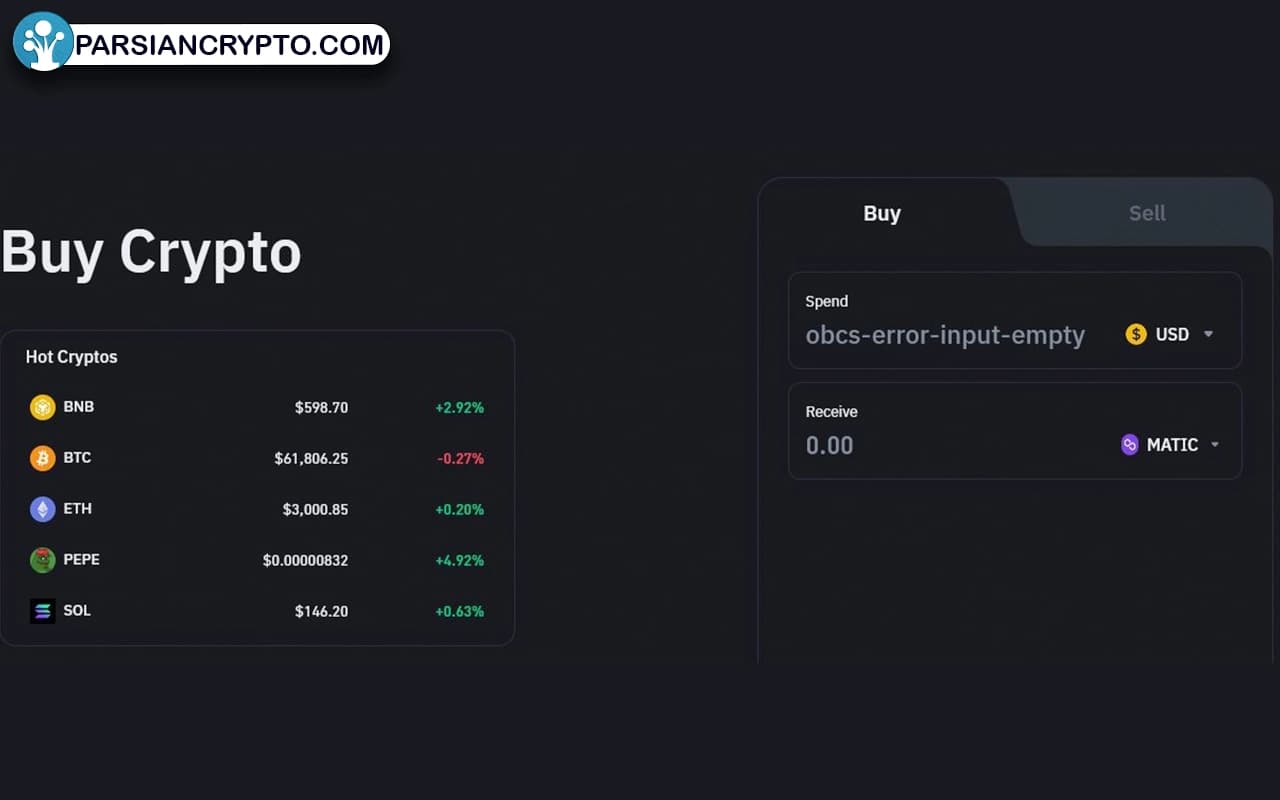Open the BTC price $61,806.25 entry
The height and width of the screenshot is (800, 1280).
click(x=311, y=459)
